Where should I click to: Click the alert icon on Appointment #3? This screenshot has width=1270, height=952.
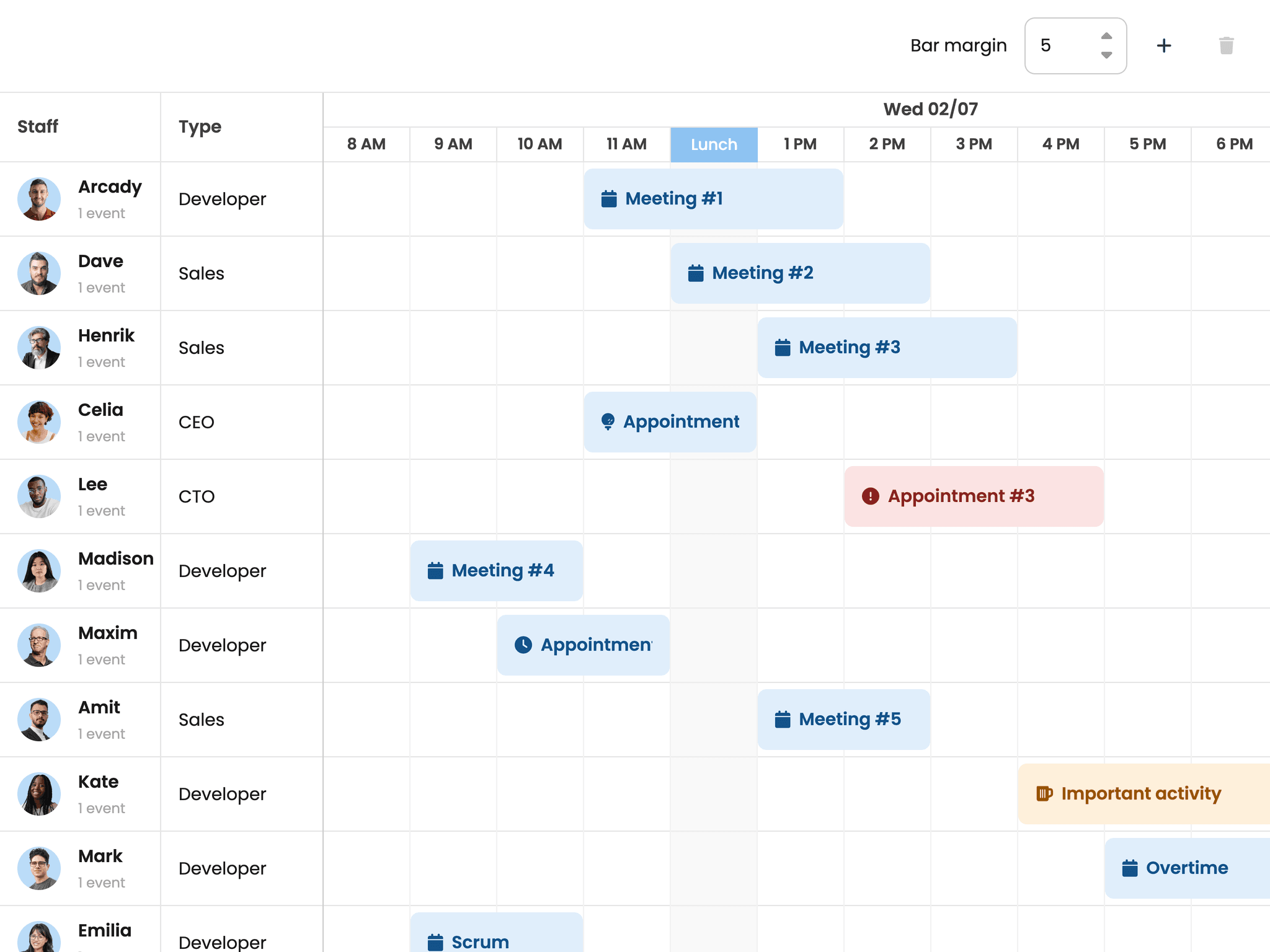871,496
